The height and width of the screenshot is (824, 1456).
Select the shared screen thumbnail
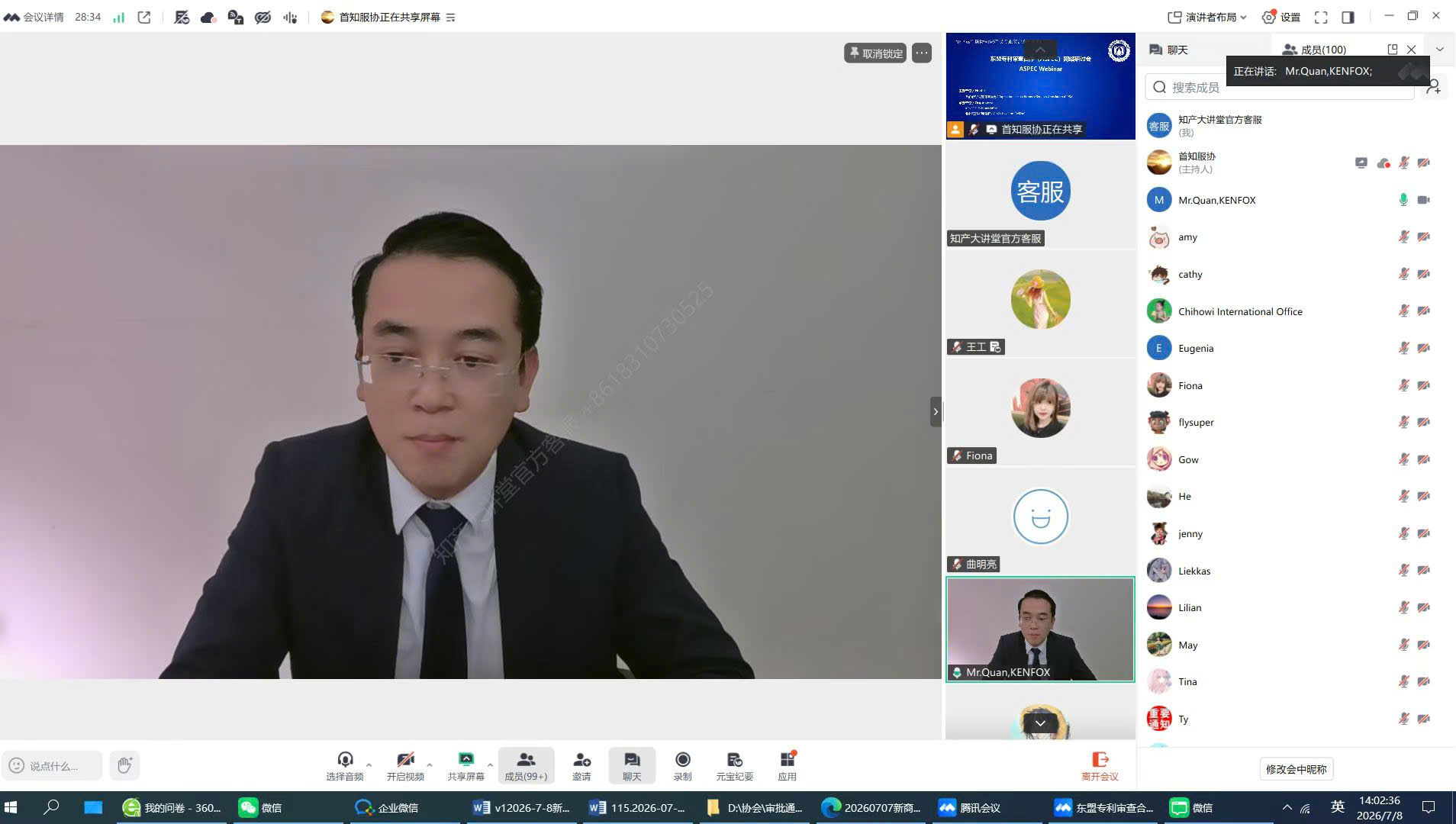(x=1040, y=85)
